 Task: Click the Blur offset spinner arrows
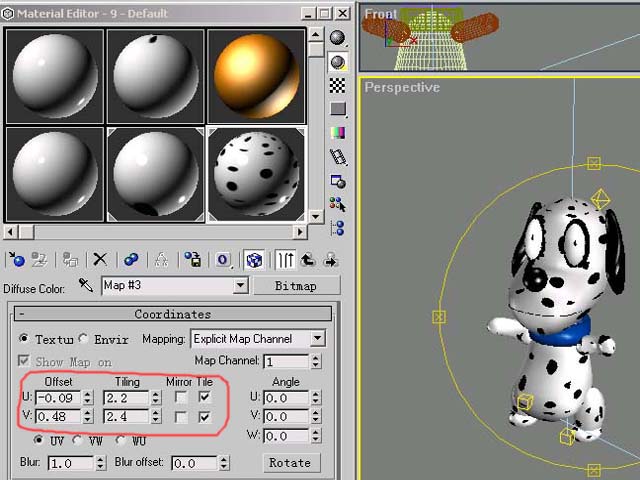224,463
